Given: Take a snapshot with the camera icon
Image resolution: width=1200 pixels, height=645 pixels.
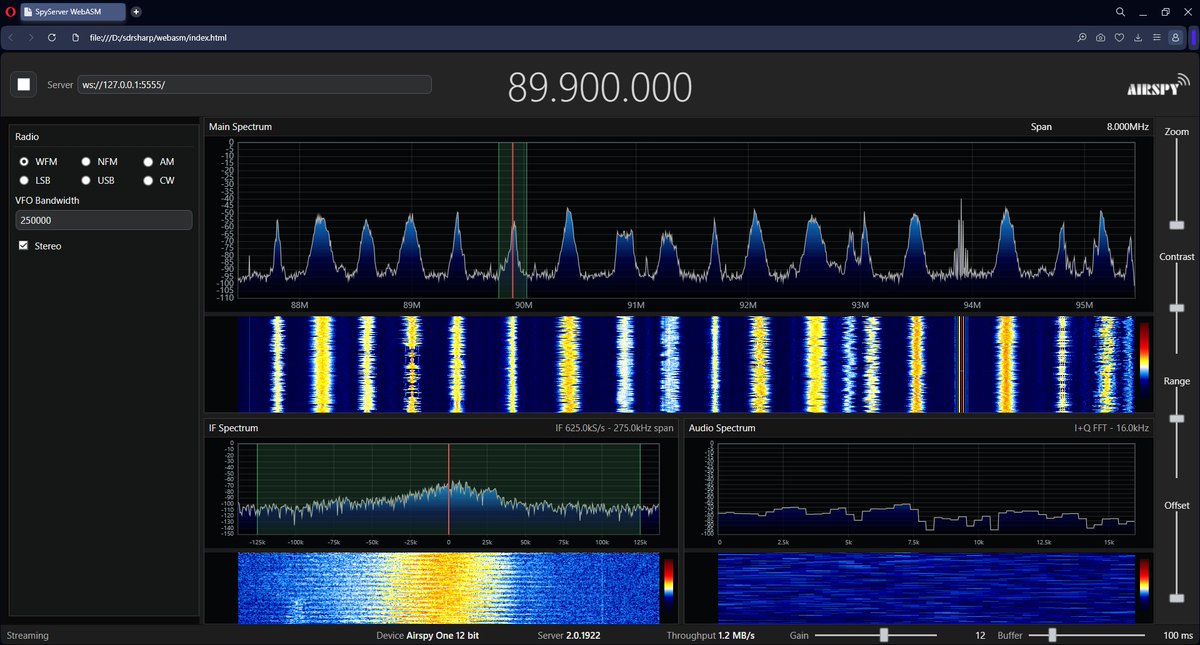Looking at the screenshot, I should [x=1100, y=37].
